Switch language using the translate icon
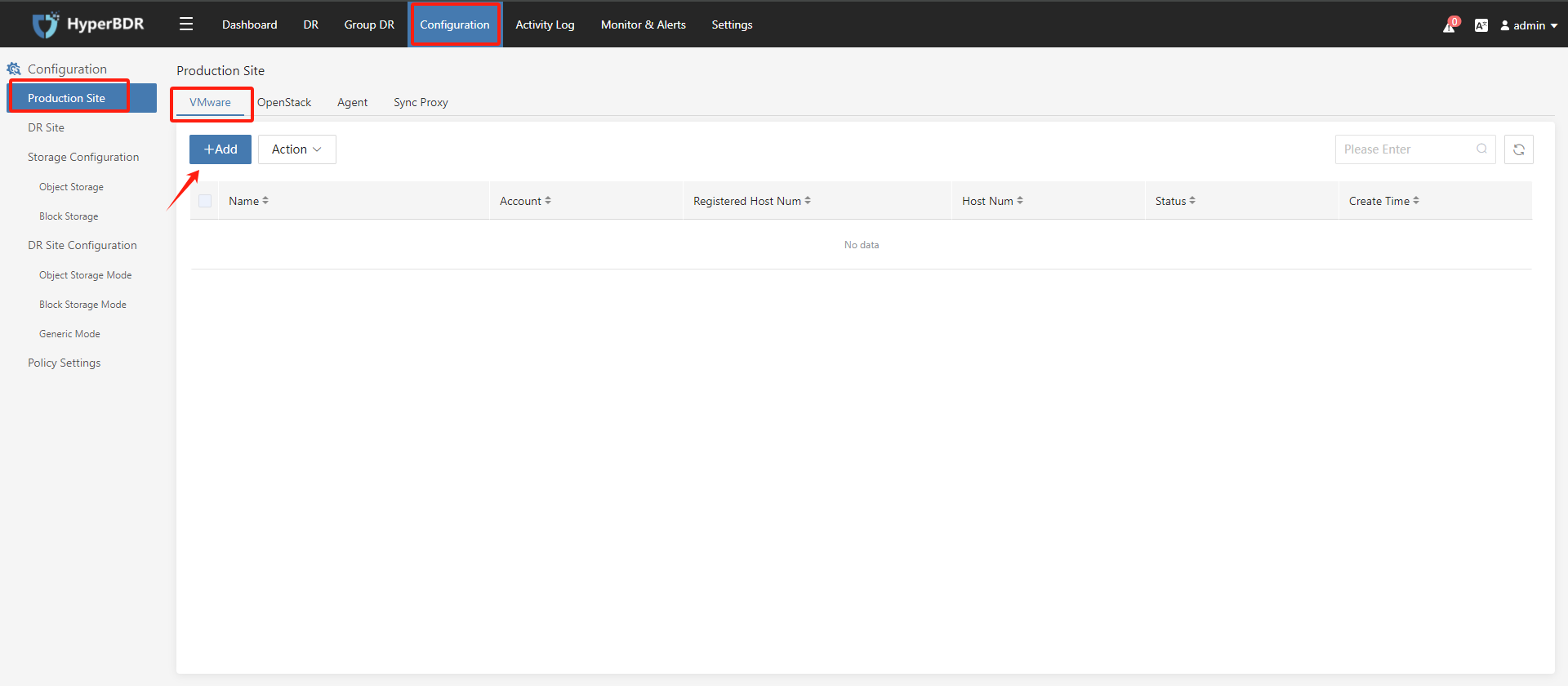This screenshot has width=1568, height=686. (x=1481, y=25)
